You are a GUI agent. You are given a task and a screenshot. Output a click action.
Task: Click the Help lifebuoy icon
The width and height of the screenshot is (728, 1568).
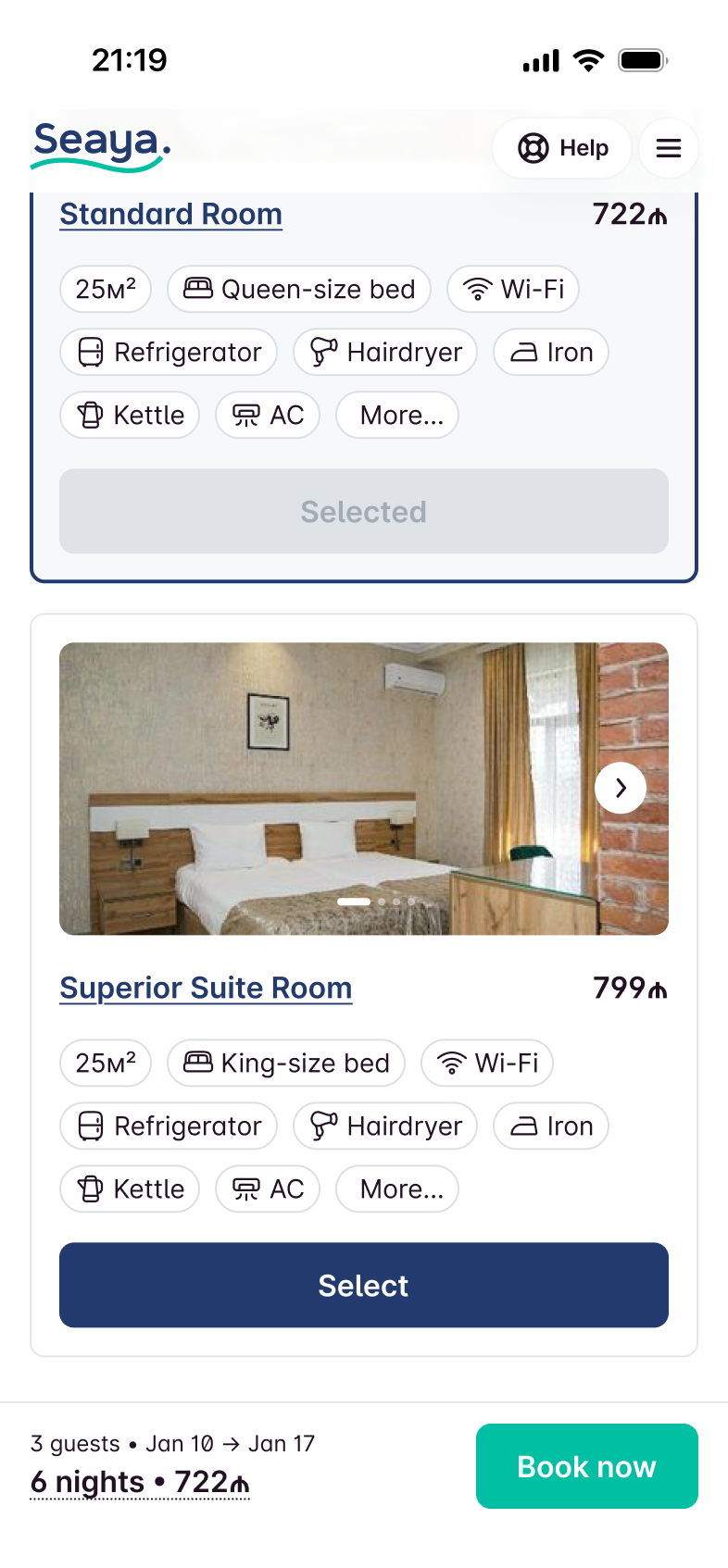pos(533,148)
